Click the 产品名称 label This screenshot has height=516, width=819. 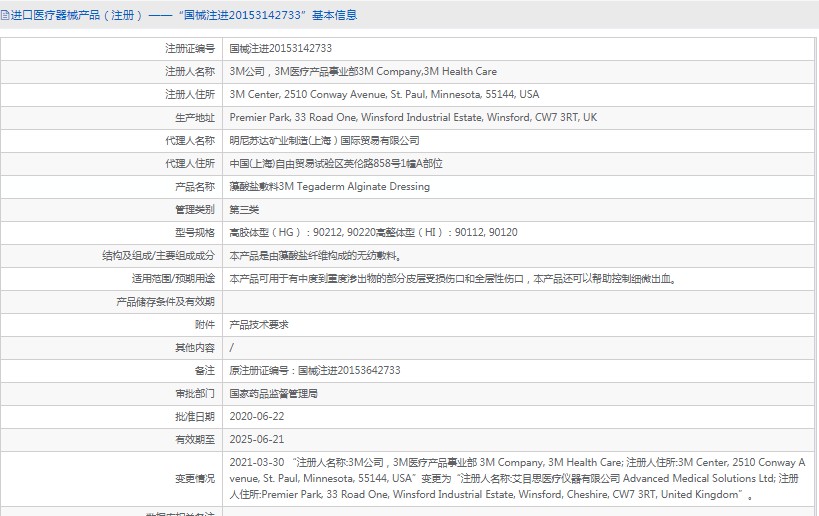(195, 186)
